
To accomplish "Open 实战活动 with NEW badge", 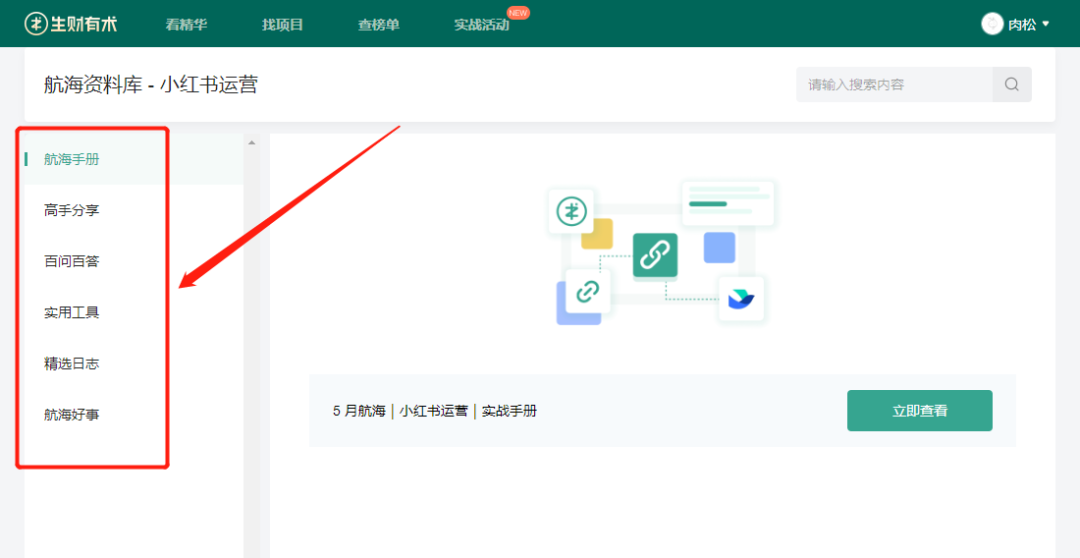I will point(482,25).
